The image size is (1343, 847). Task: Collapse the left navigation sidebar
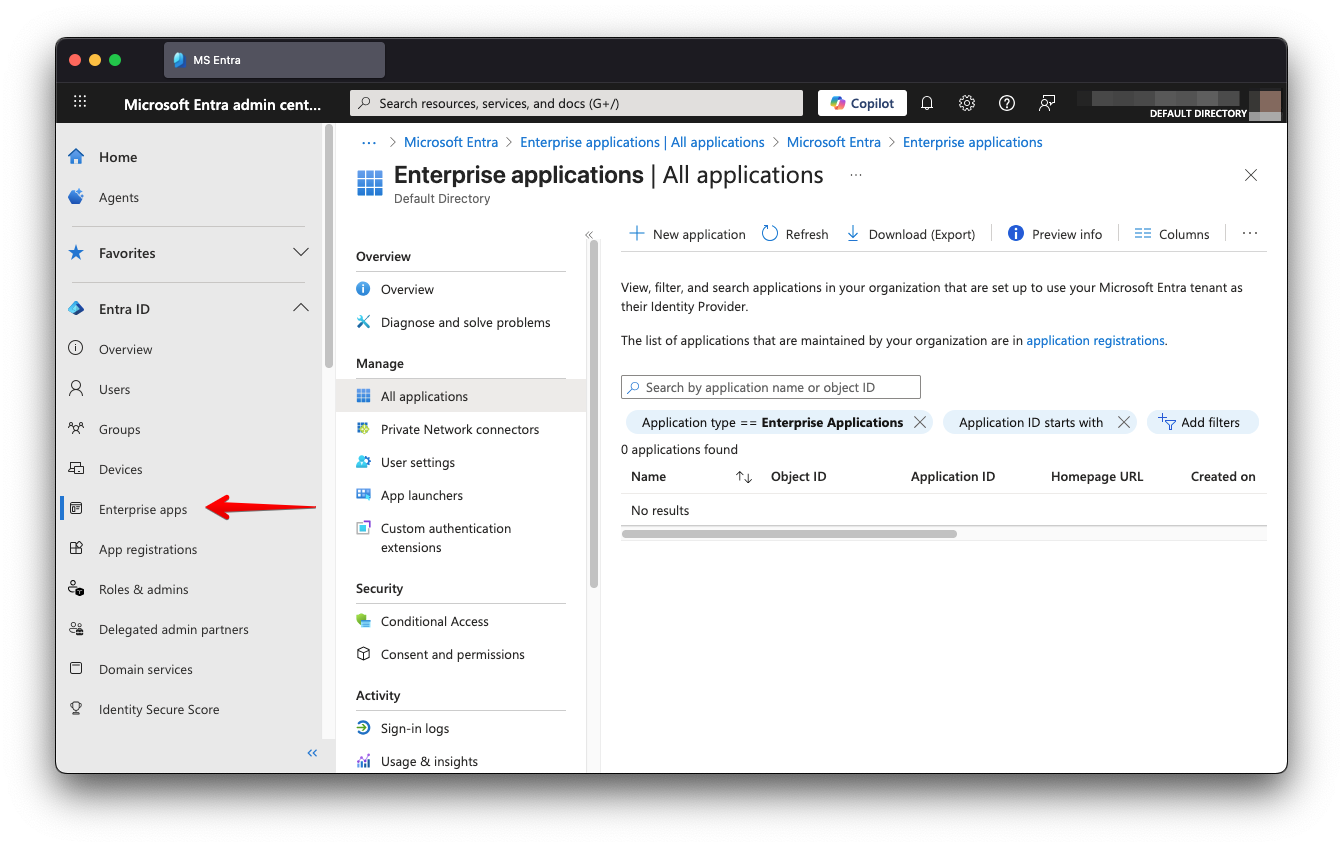(x=312, y=753)
